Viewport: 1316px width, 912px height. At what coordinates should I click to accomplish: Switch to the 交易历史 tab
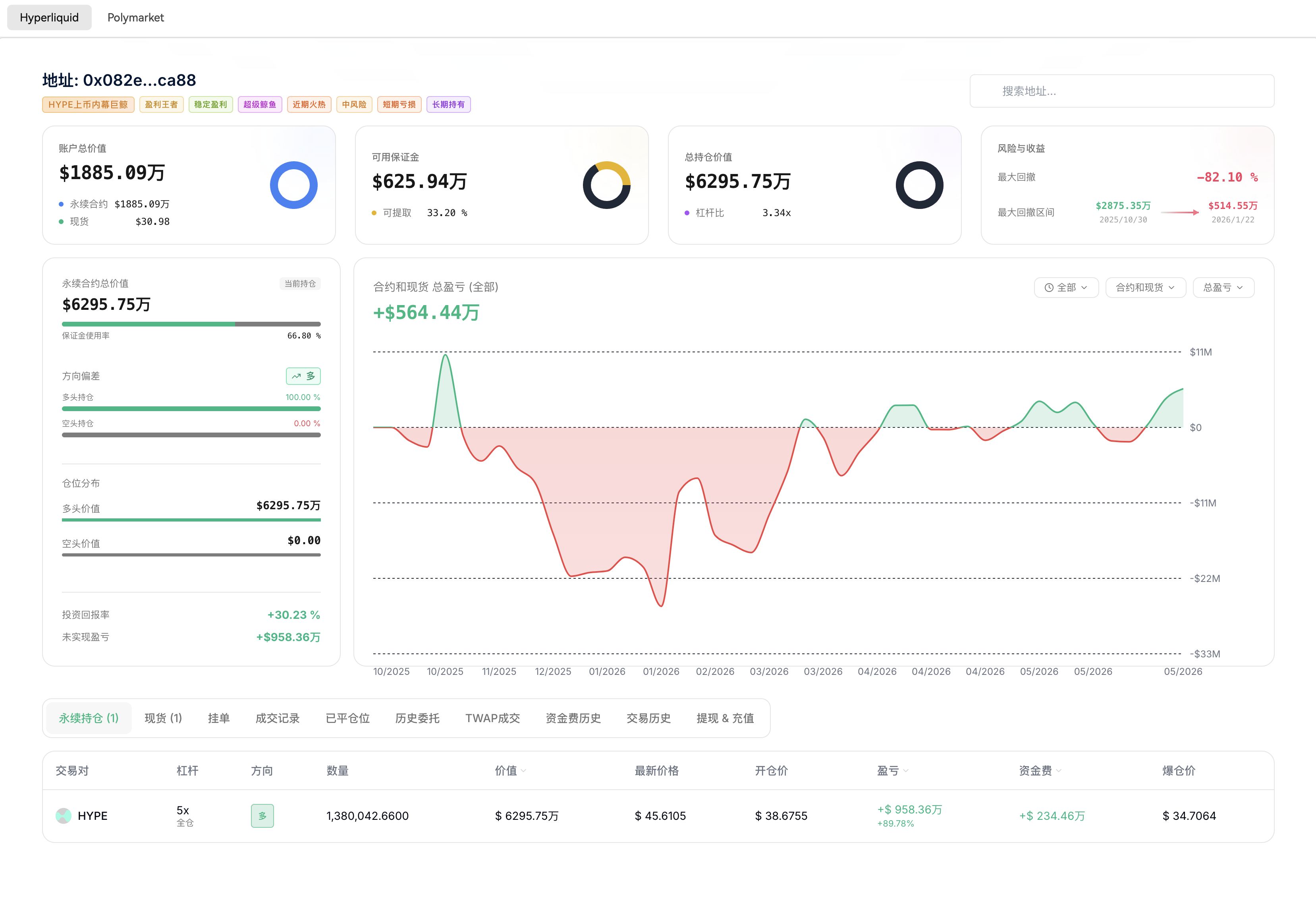point(649,718)
